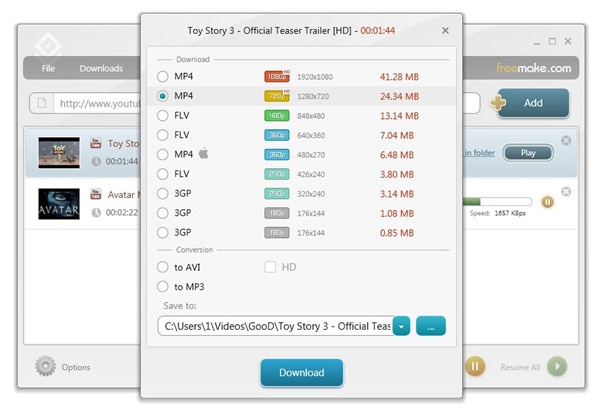Viewport: 600px width, 413px height.
Task: Click the 41.28 MB file size
Action: [399, 77]
